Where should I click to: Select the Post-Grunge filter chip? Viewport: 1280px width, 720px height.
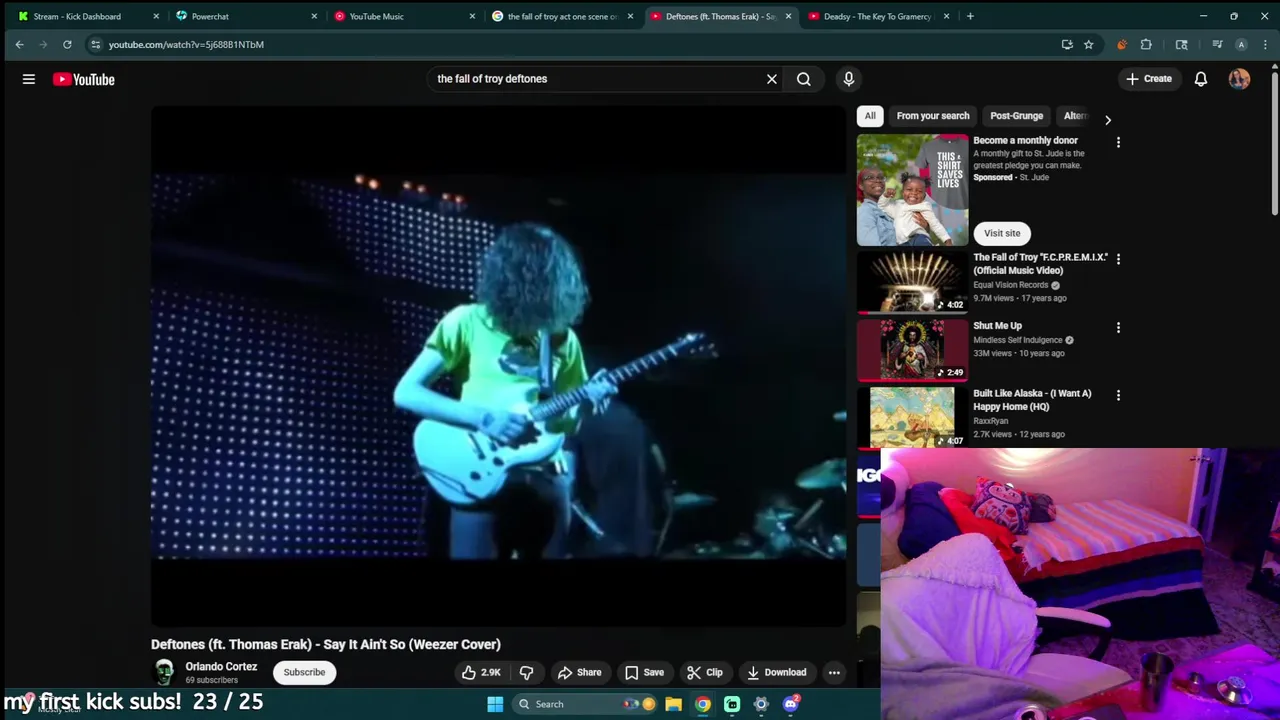[1016, 116]
